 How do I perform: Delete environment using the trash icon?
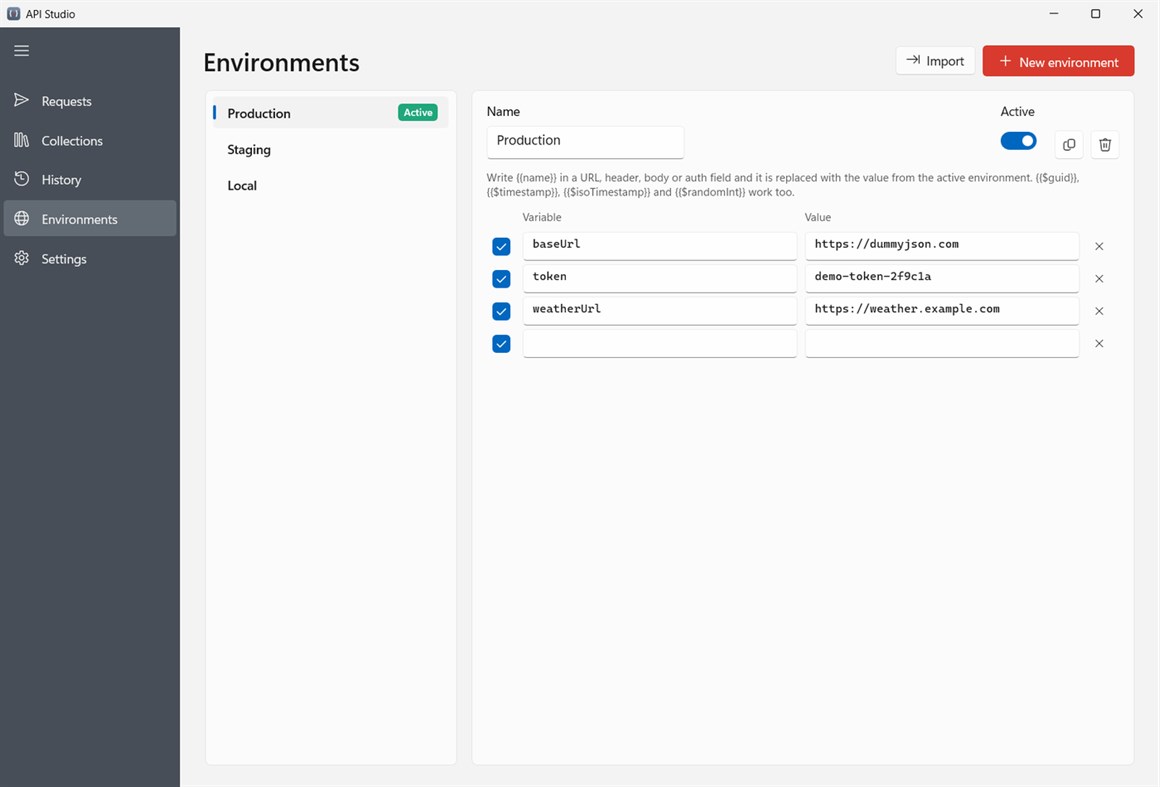(1105, 144)
